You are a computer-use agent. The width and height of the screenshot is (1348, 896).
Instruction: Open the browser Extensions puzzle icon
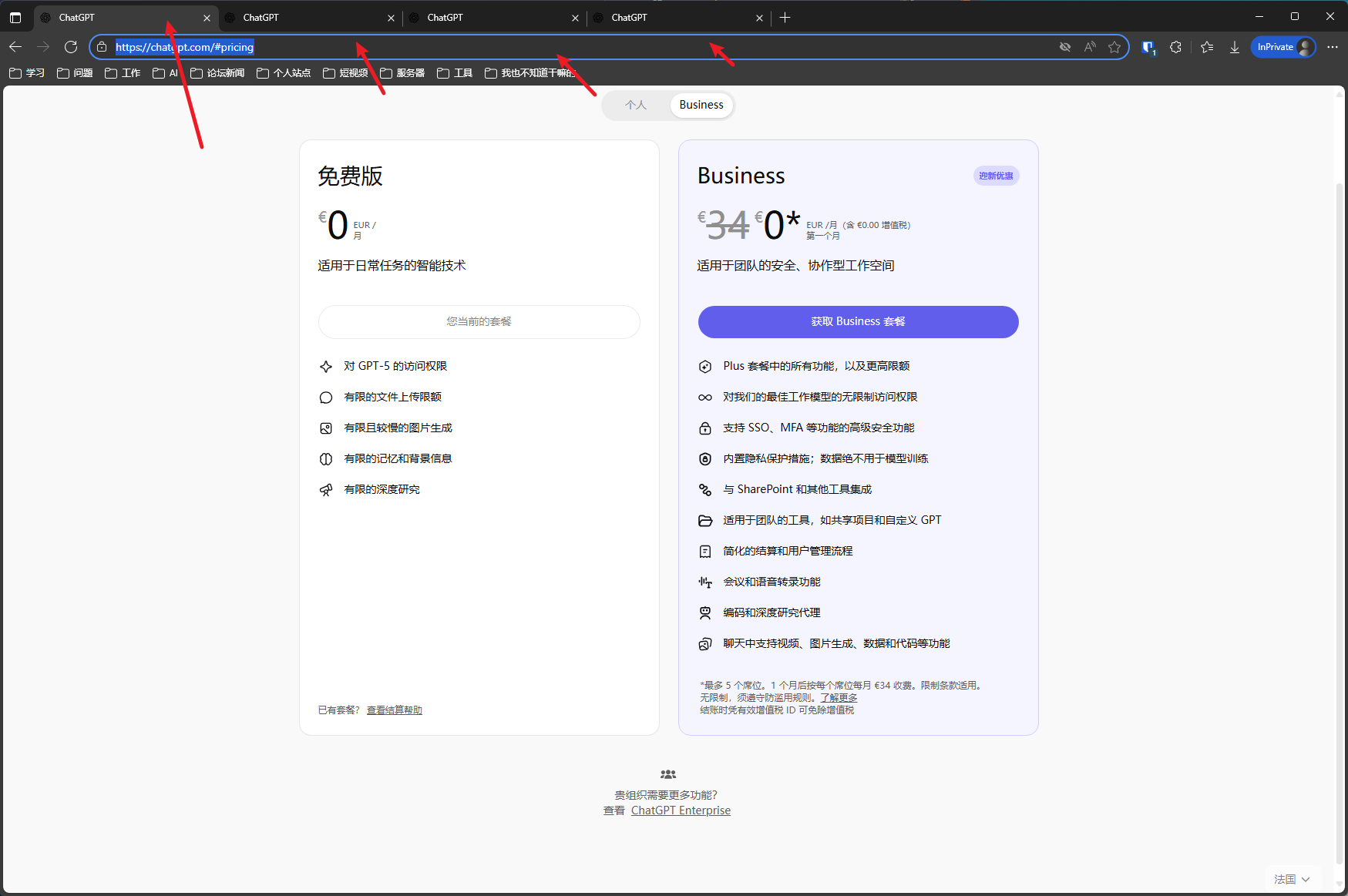pyautogui.click(x=1175, y=48)
